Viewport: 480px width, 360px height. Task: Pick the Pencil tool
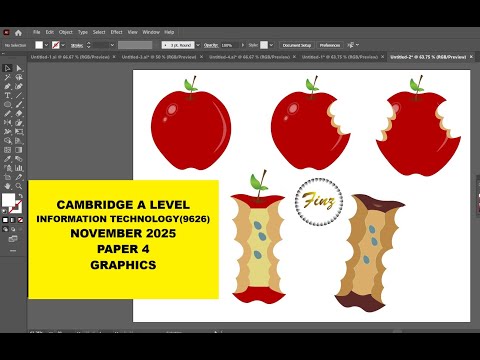coord(7,113)
